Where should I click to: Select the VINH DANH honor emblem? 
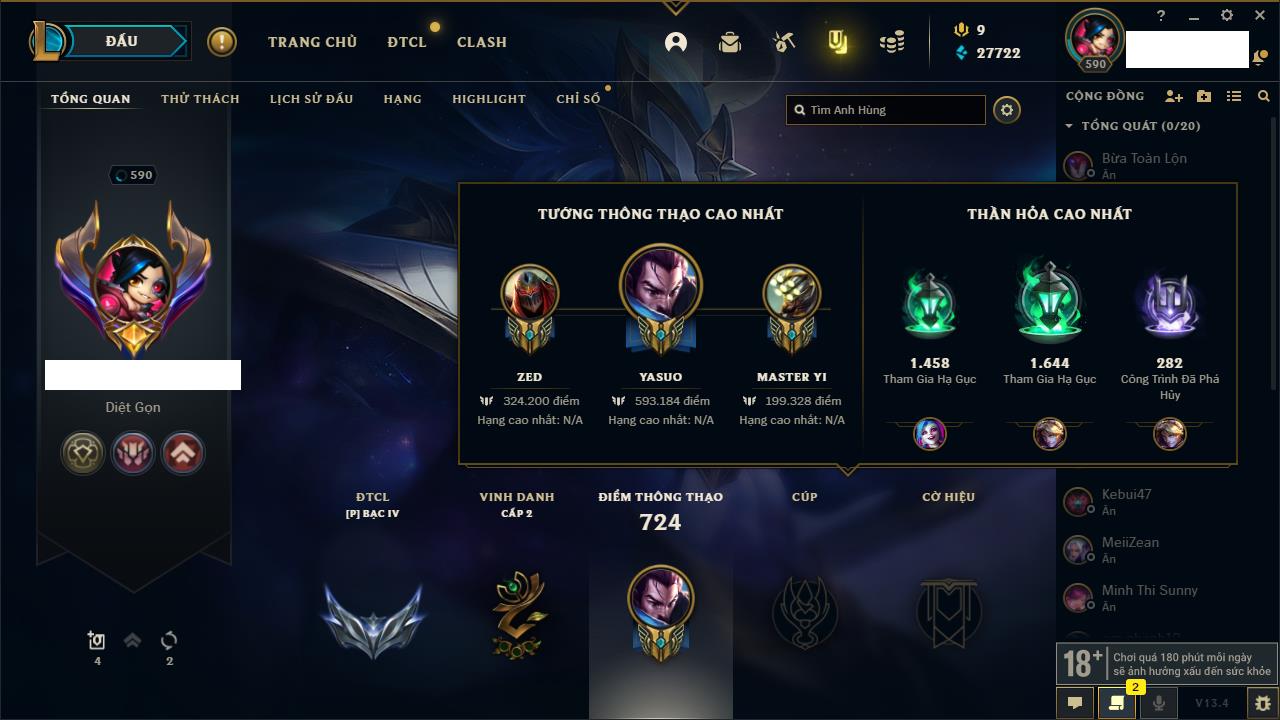click(517, 614)
